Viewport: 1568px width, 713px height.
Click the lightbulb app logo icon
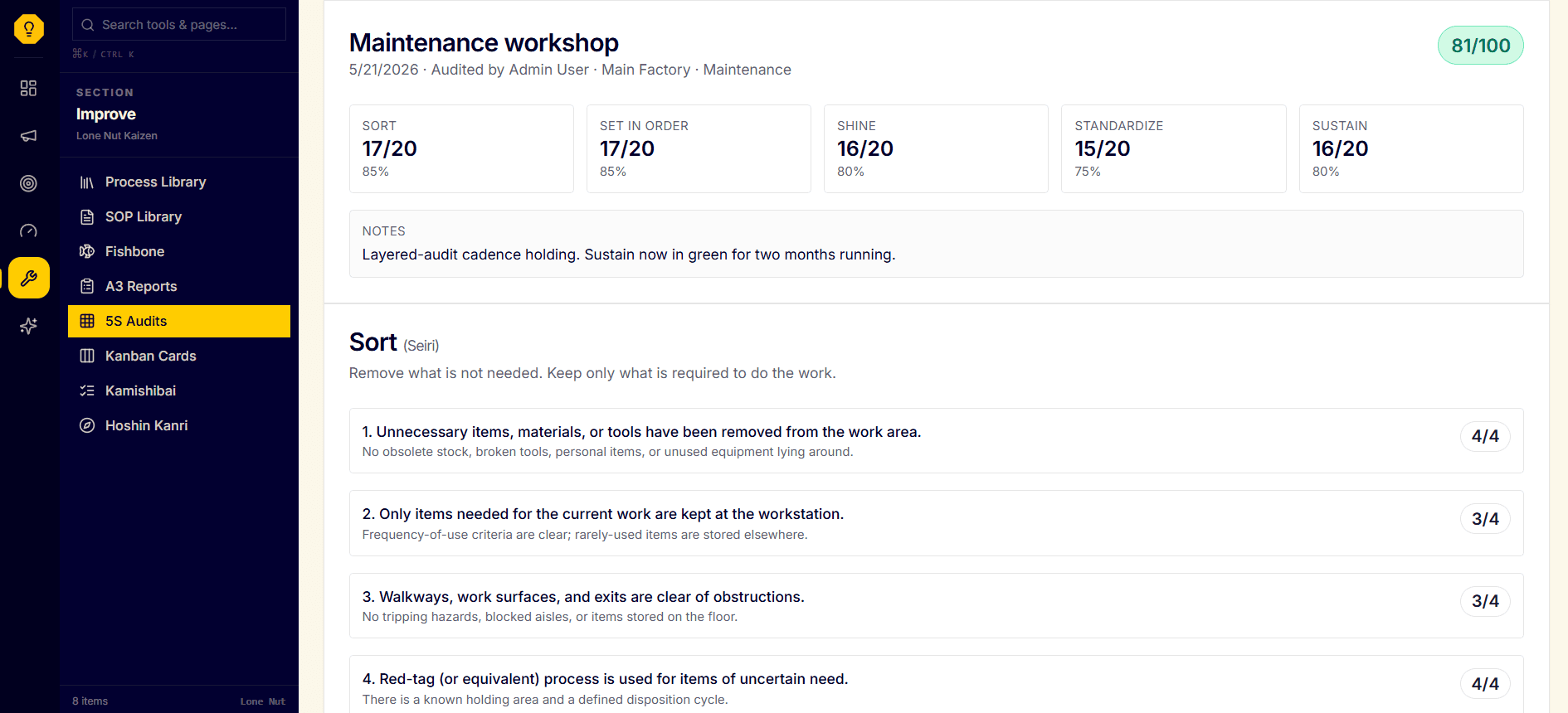tap(29, 29)
